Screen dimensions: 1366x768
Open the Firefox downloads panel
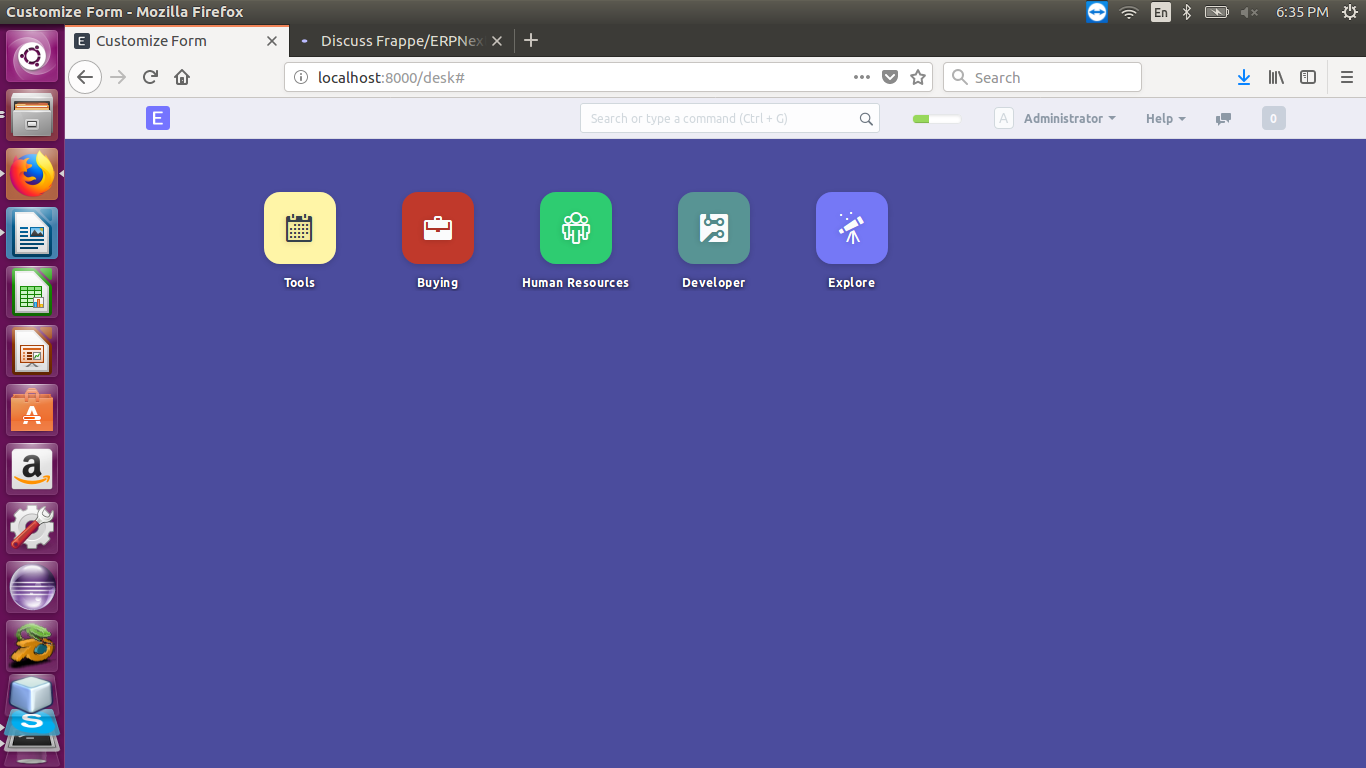point(1243,77)
